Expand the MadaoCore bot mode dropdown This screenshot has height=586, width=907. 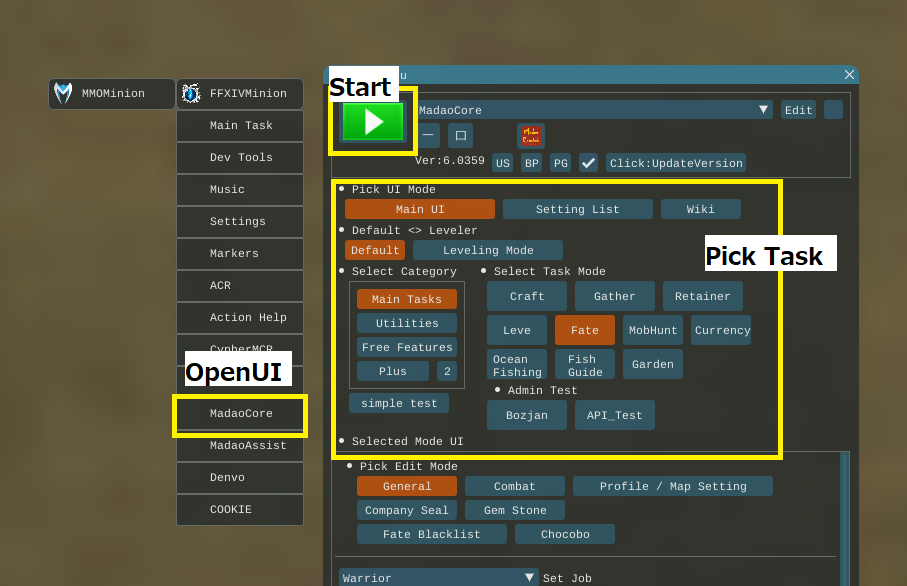pos(764,110)
